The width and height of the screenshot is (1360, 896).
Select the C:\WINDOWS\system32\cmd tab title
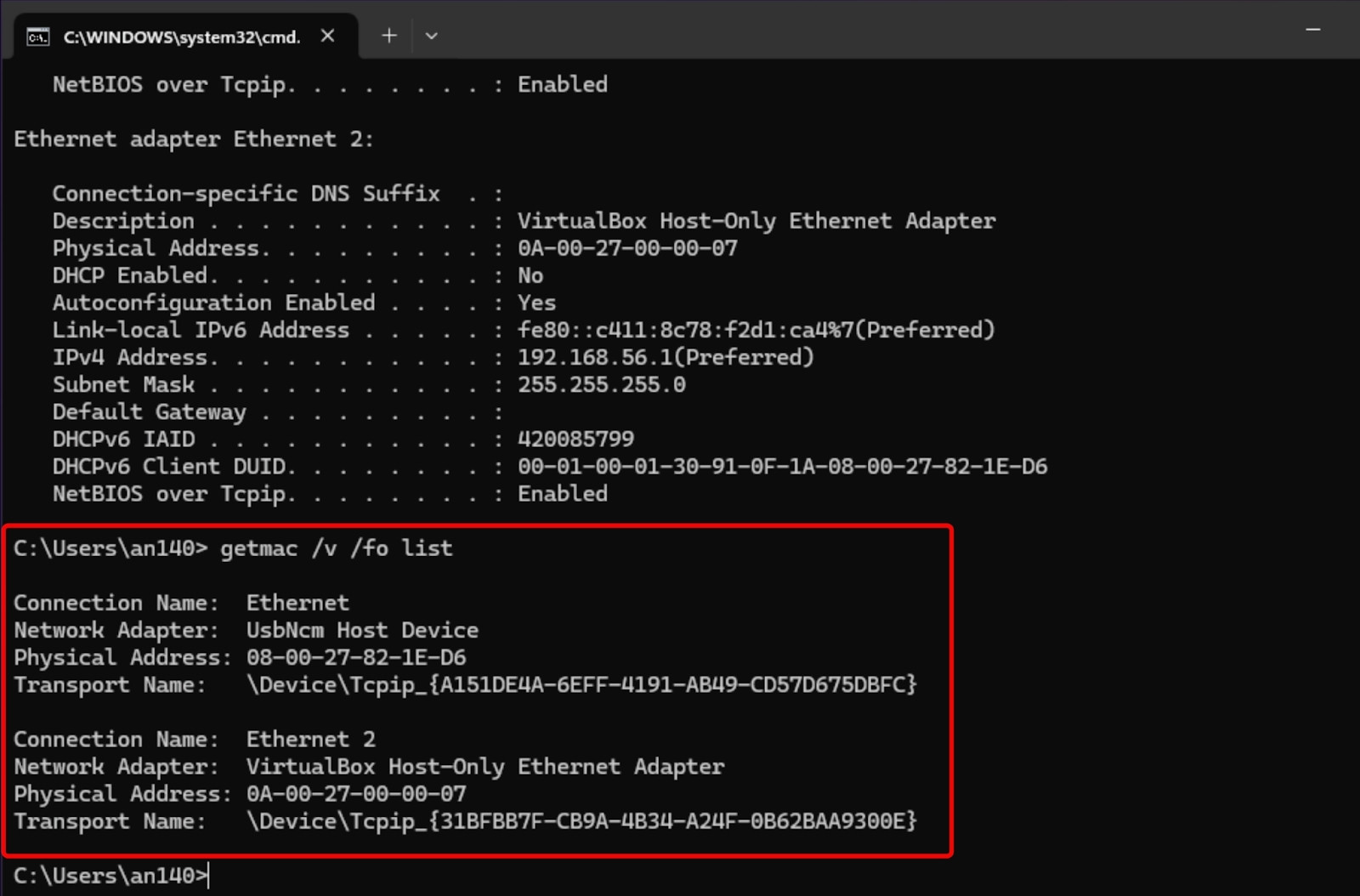pyautogui.click(x=182, y=37)
